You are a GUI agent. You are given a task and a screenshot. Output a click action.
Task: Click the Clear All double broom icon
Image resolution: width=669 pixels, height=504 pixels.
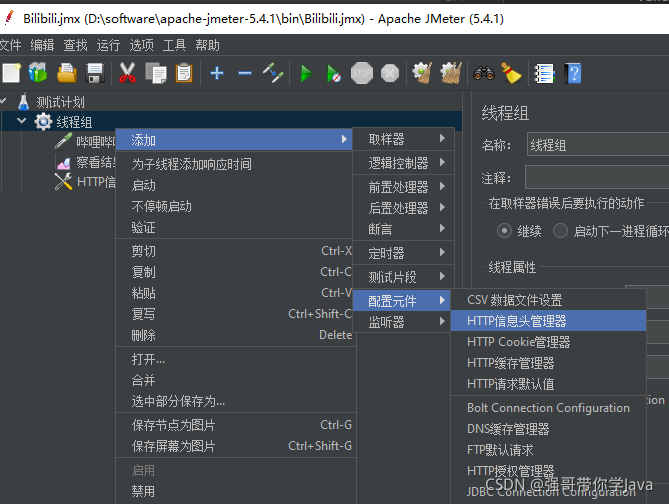451,73
